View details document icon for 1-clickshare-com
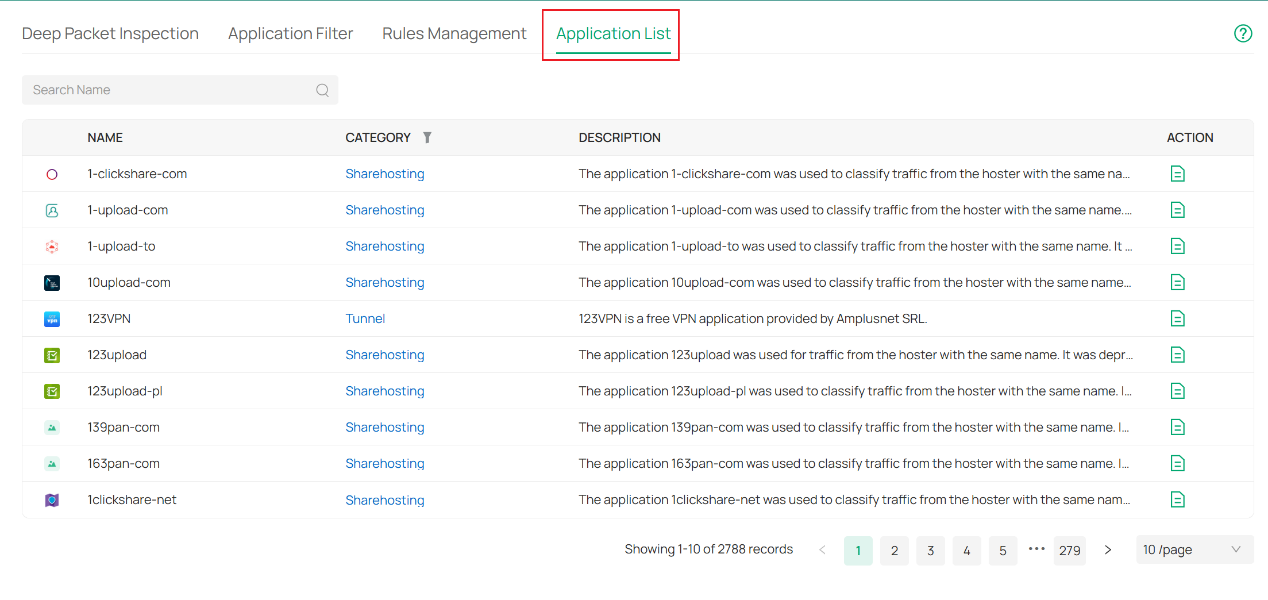This screenshot has height=600, width=1268. pyautogui.click(x=1178, y=174)
